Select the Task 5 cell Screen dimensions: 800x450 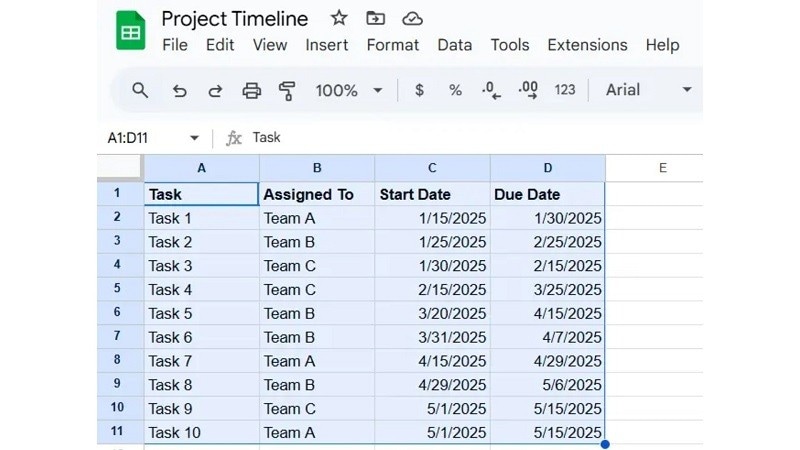coord(202,313)
